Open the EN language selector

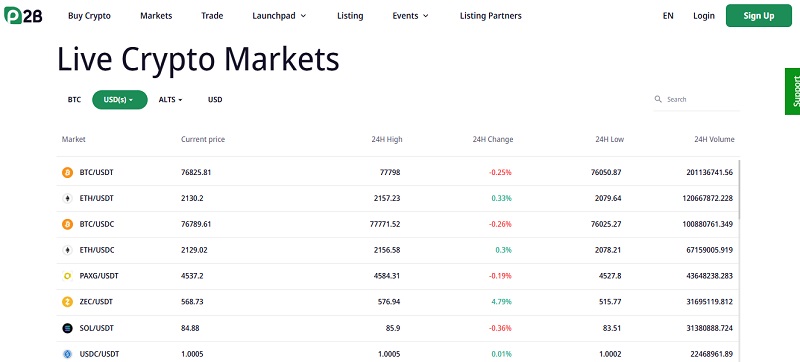668,16
